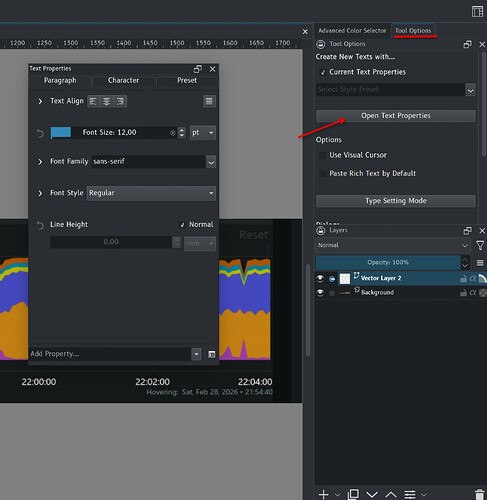Screen dimensions: 487x500
Task: Move layer down with the down arrow
Action: click(372, 494)
